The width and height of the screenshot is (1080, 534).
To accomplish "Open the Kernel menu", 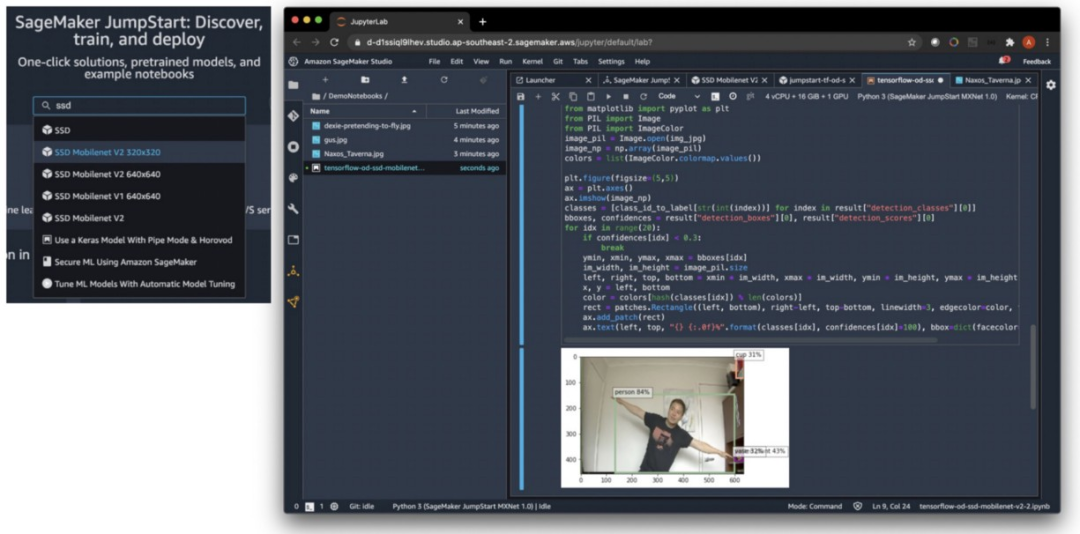I will (533, 61).
